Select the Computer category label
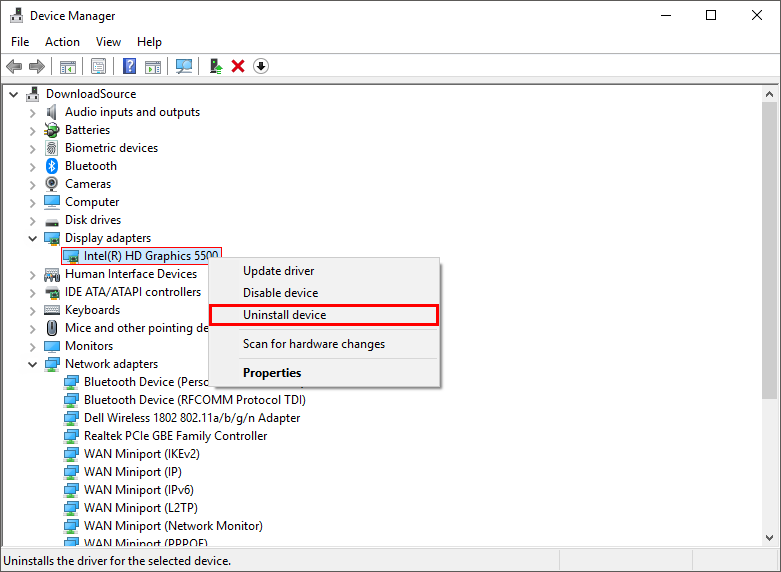The height and width of the screenshot is (572, 781). tap(92, 202)
